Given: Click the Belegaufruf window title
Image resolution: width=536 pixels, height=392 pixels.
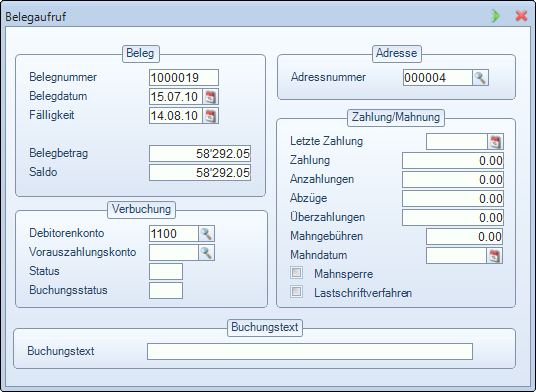Looking at the screenshot, I should click(x=36, y=17).
